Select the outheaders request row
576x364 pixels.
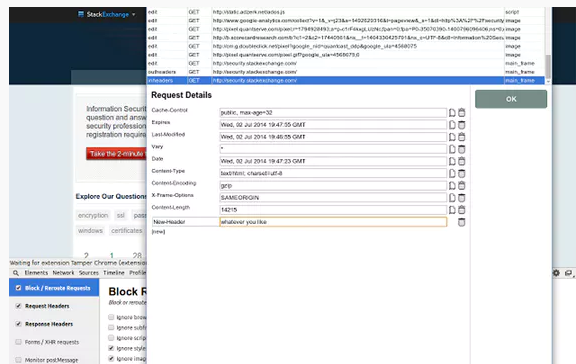pos(345,72)
